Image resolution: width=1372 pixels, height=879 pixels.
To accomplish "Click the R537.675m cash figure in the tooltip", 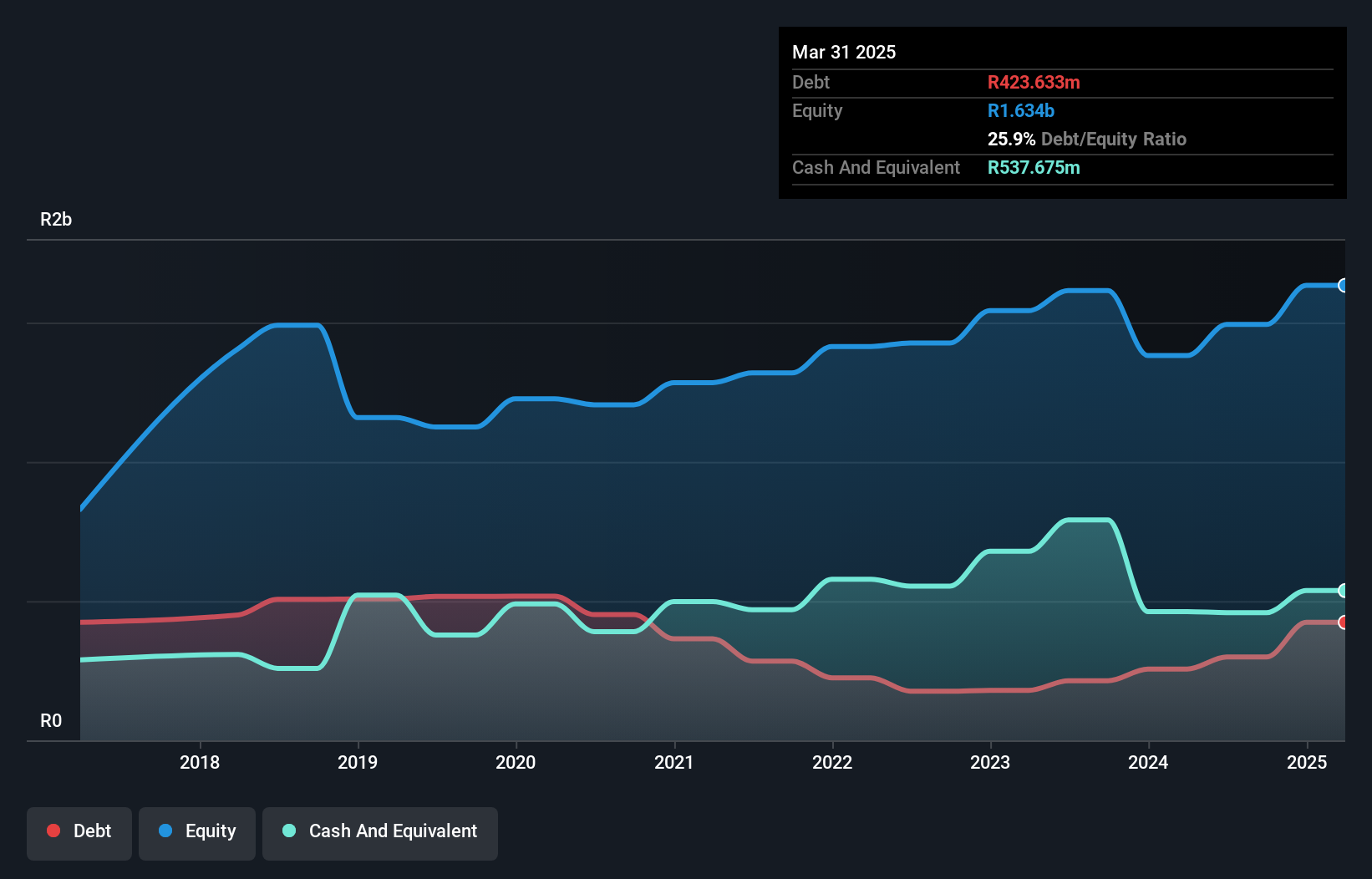I will [1034, 167].
